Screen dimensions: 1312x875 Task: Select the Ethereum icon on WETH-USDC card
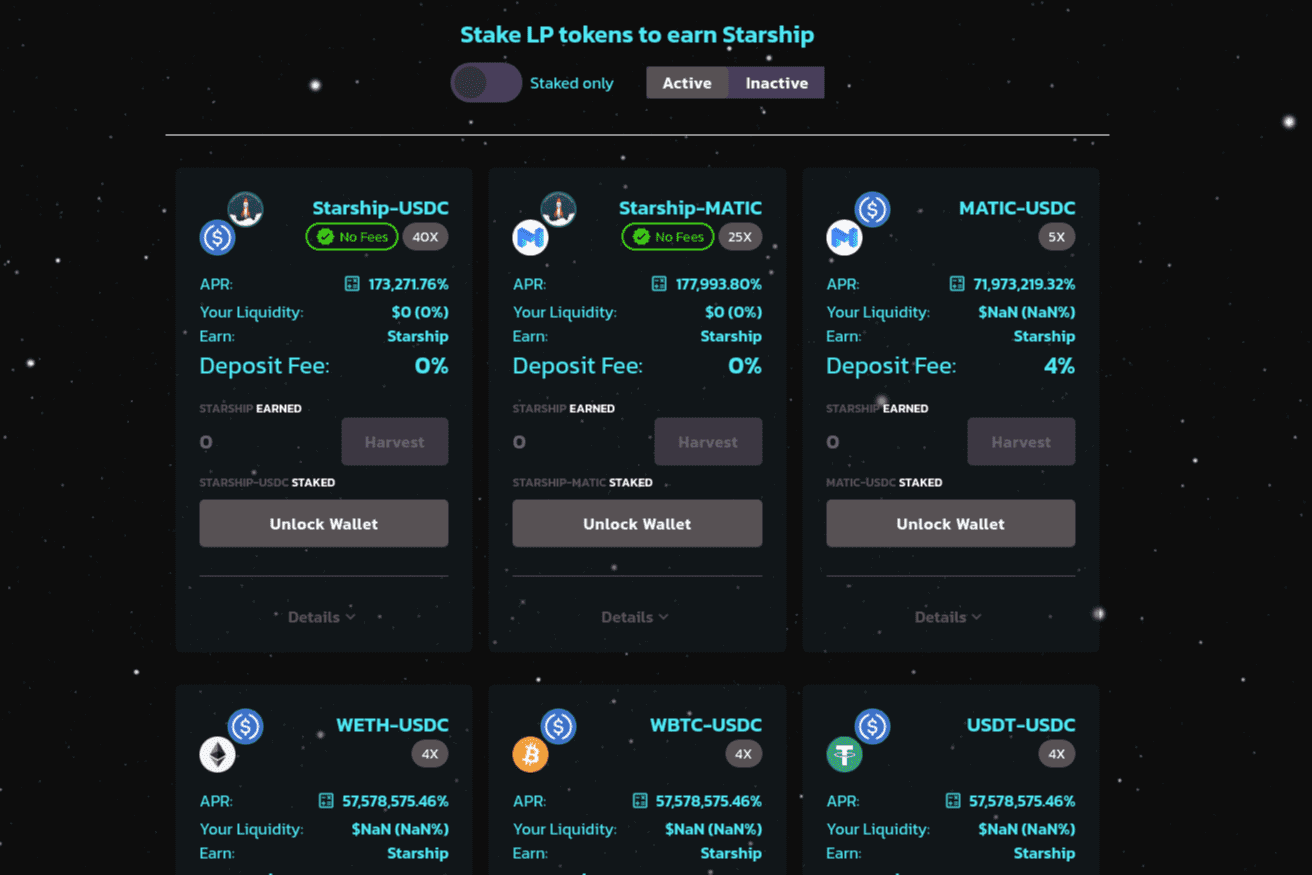pyautogui.click(x=218, y=755)
